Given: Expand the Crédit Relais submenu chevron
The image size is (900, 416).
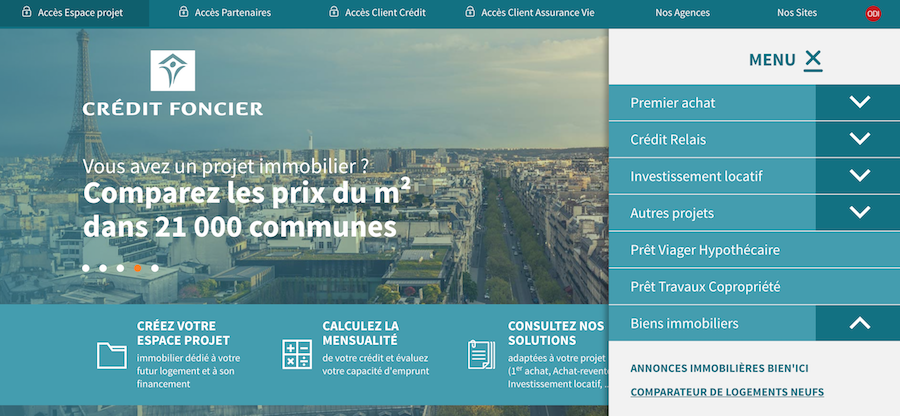Looking at the screenshot, I should click(859, 139).
